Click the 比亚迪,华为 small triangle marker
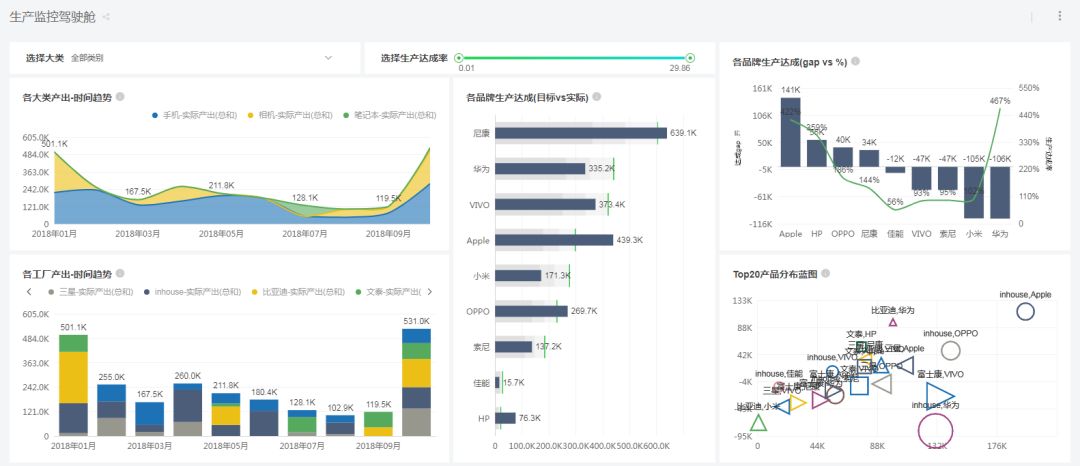Viewport: 1080px width, 466px height. 893,322
